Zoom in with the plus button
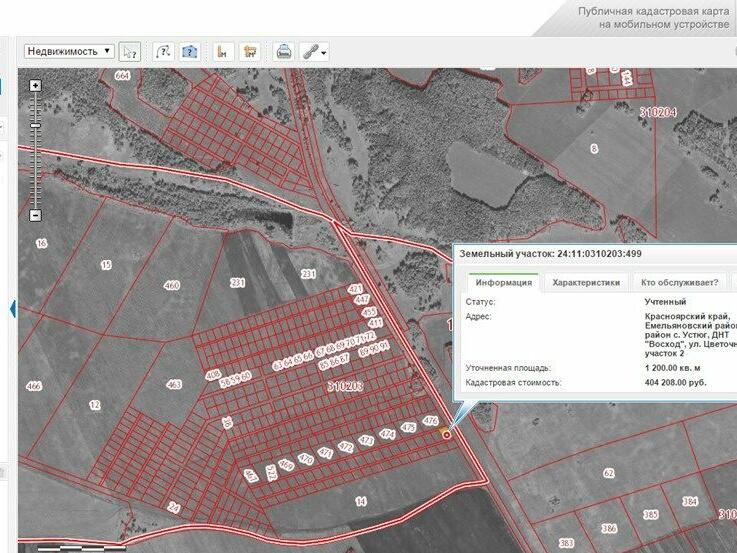This screenshot has width=737, height=553. coord(35,86)
